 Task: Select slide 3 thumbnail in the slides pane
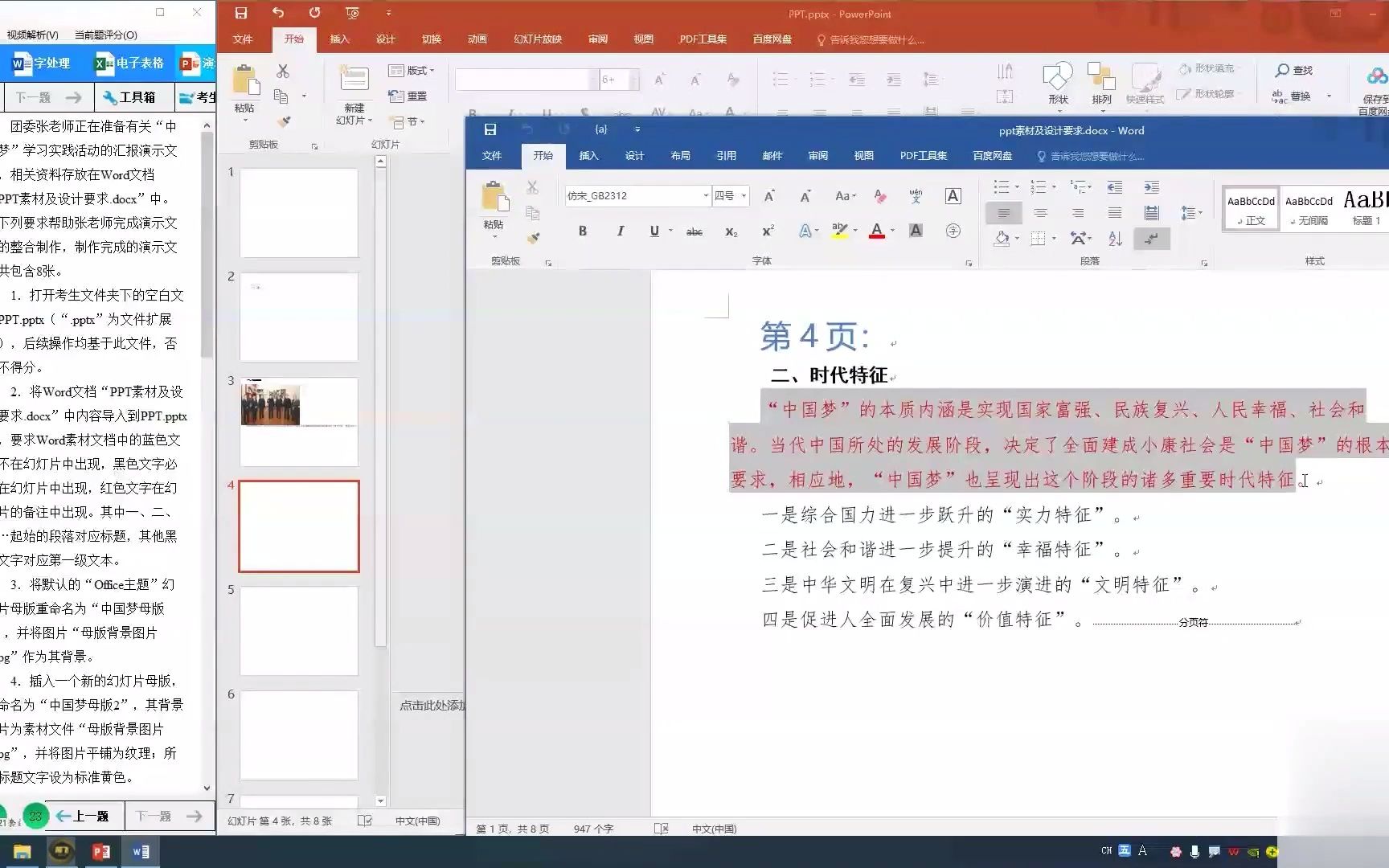point(298,421)
